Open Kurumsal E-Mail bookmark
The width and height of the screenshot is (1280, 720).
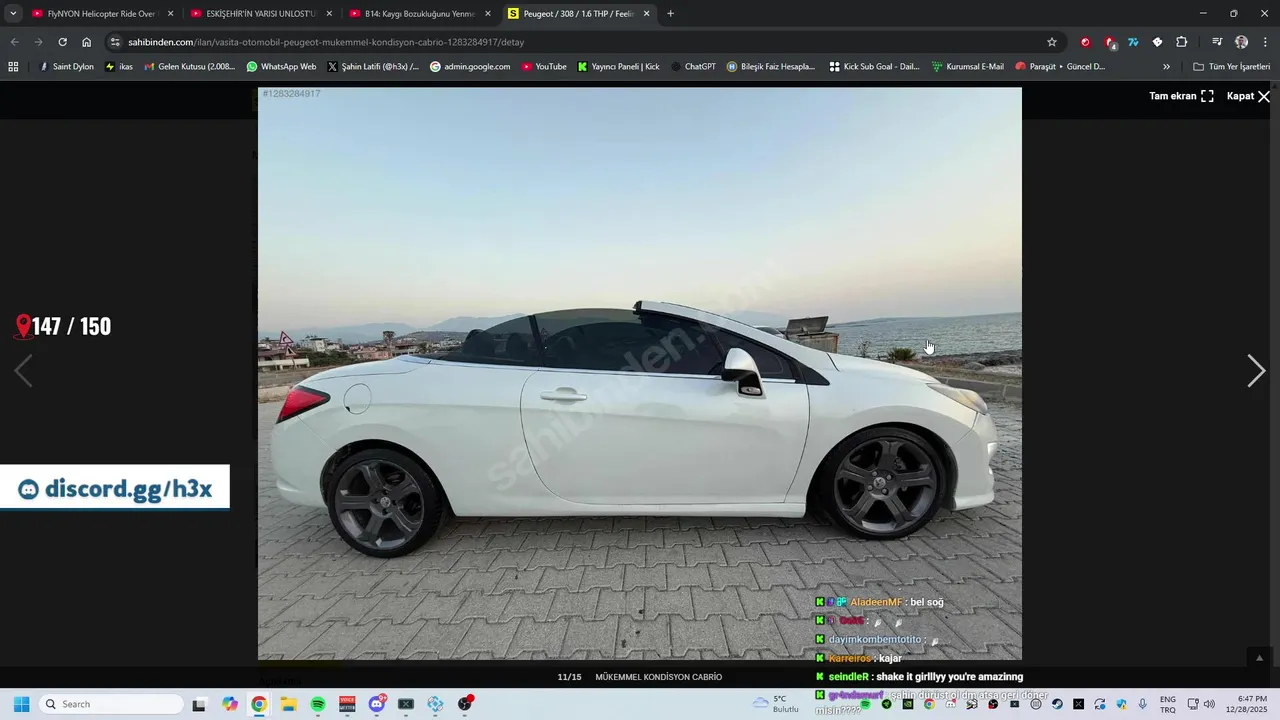pos(967,67)
